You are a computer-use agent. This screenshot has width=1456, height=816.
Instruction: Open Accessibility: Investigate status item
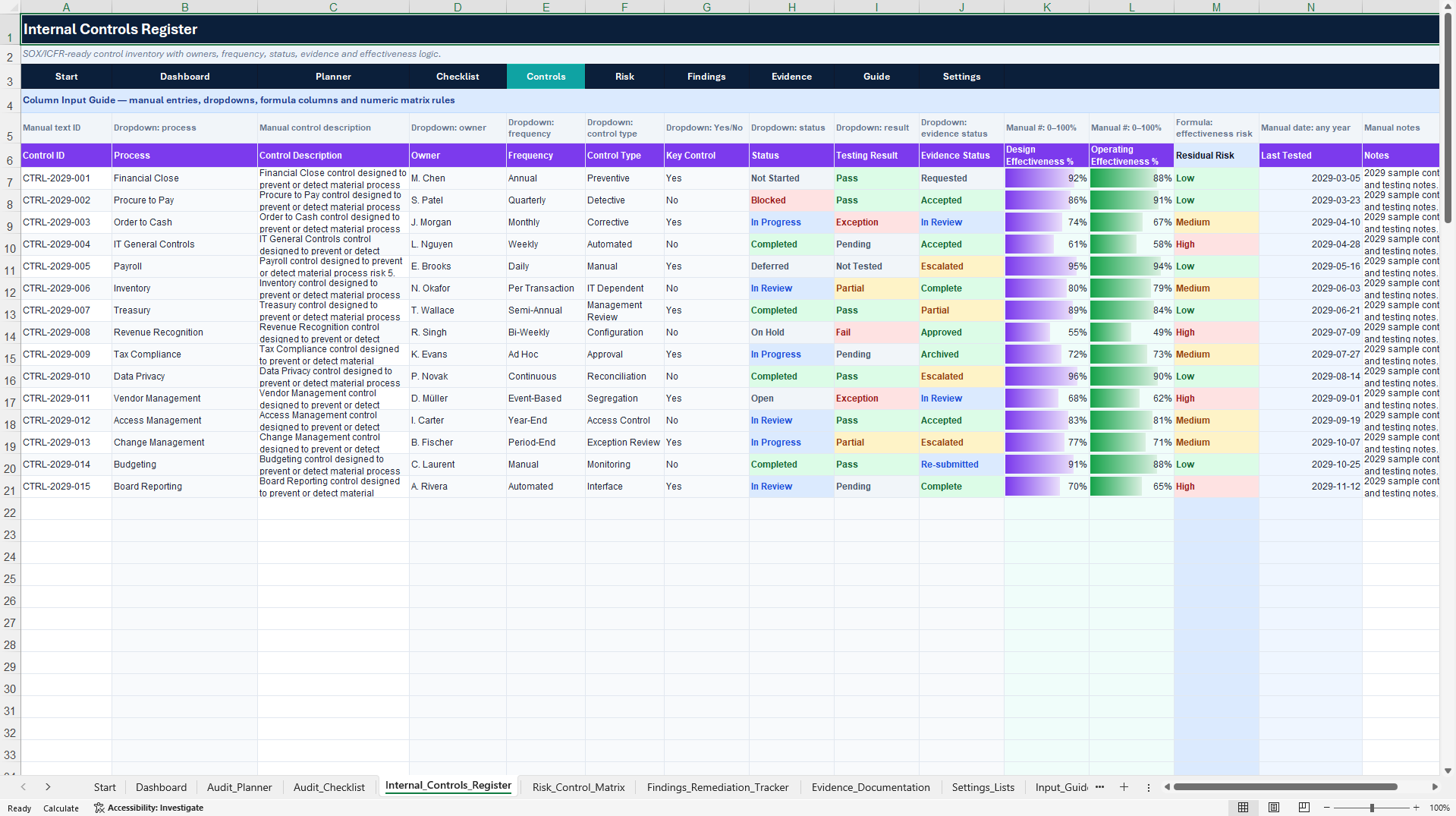point(149,808)
